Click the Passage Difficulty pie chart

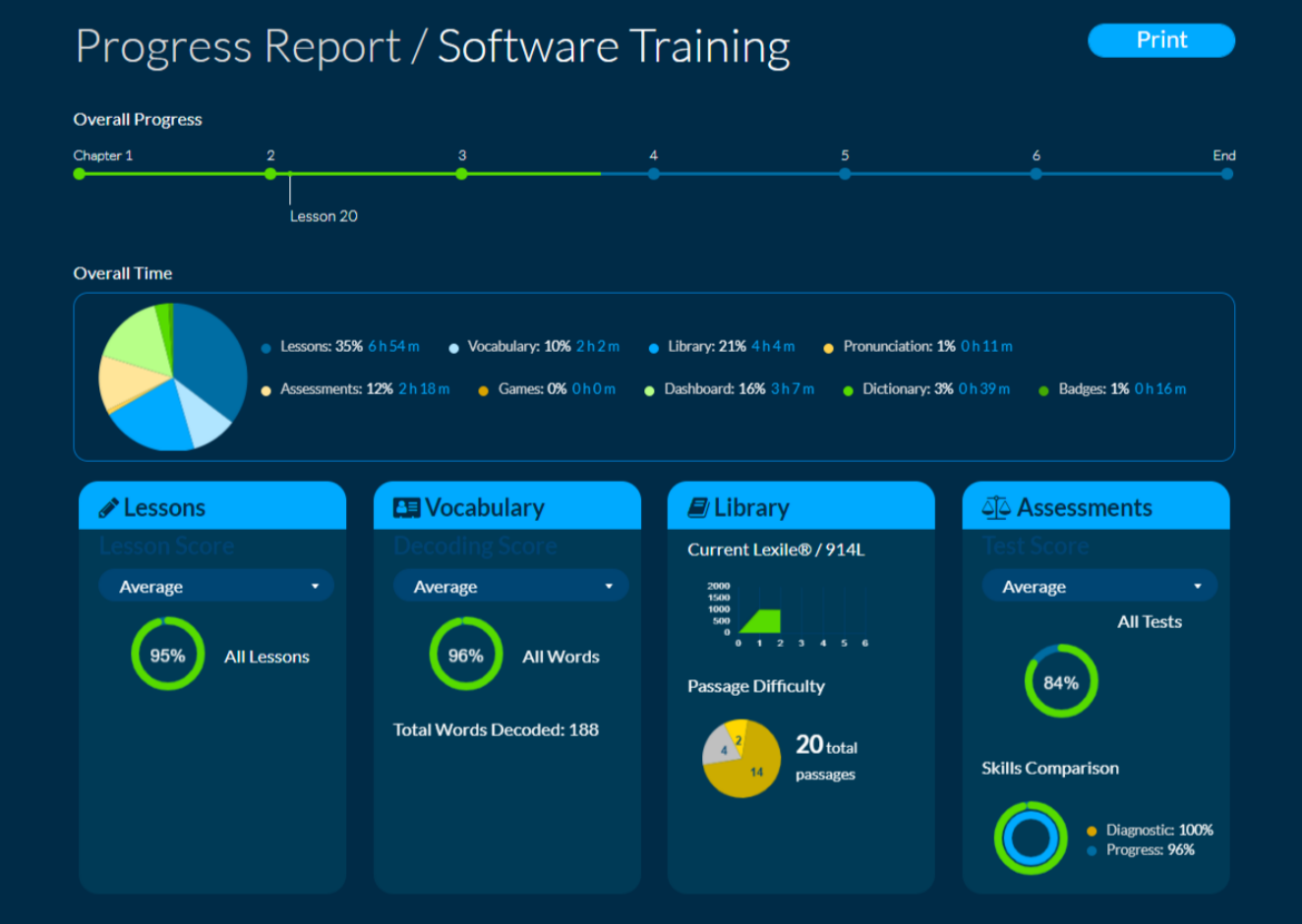coord(741,758)
